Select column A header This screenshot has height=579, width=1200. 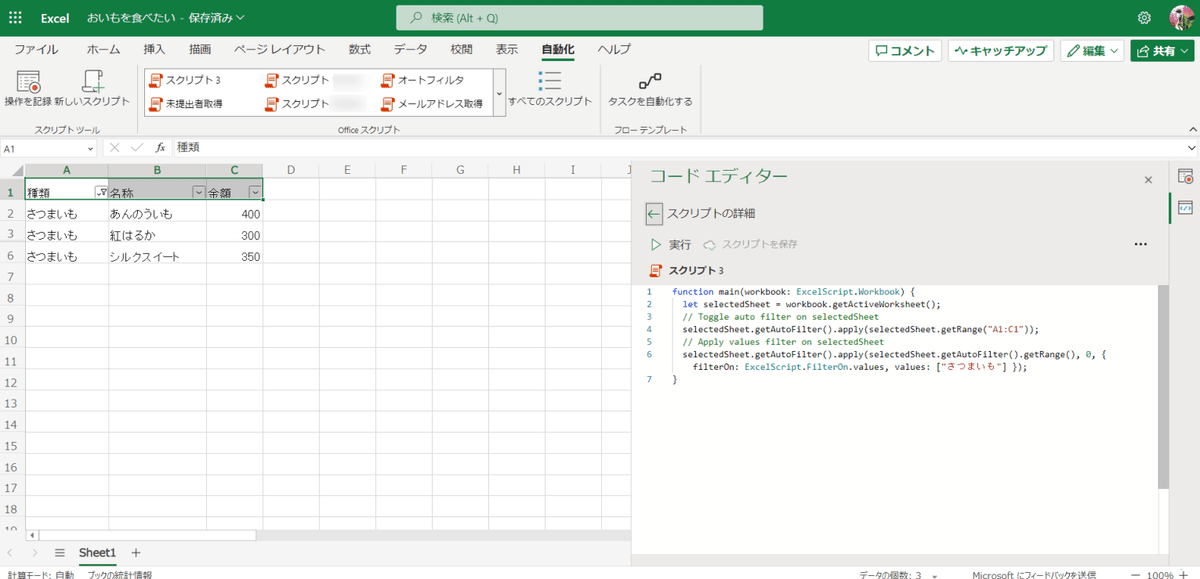pos(67,170)
